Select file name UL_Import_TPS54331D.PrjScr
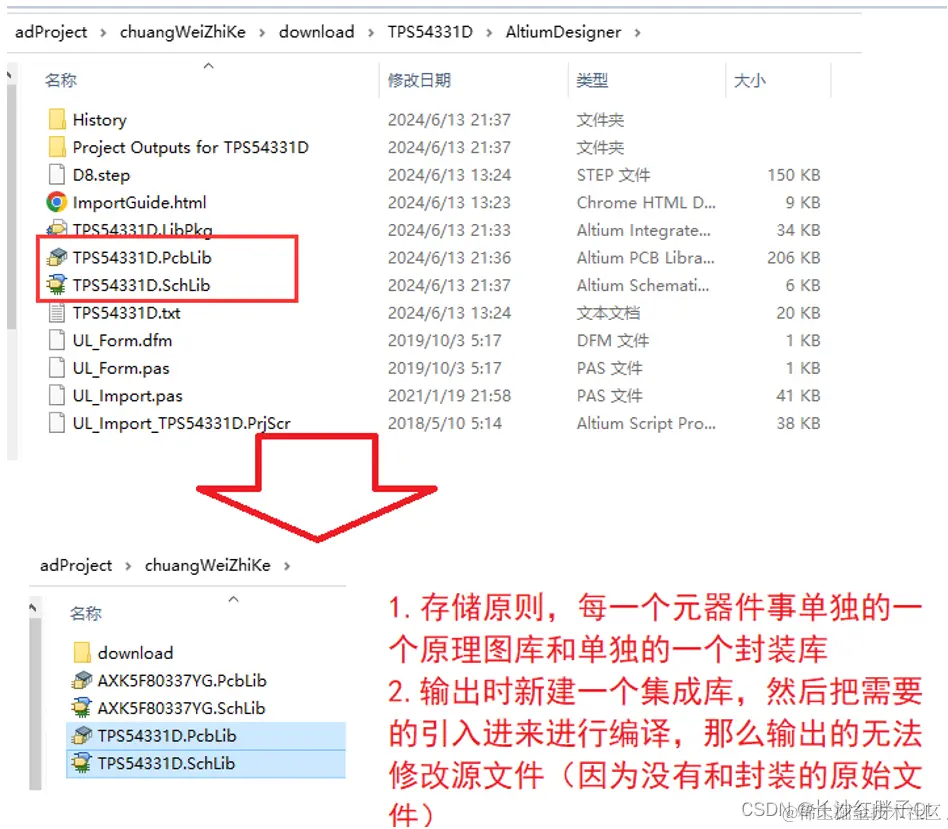This screenshot has width=948, height=829. point(181,423)
